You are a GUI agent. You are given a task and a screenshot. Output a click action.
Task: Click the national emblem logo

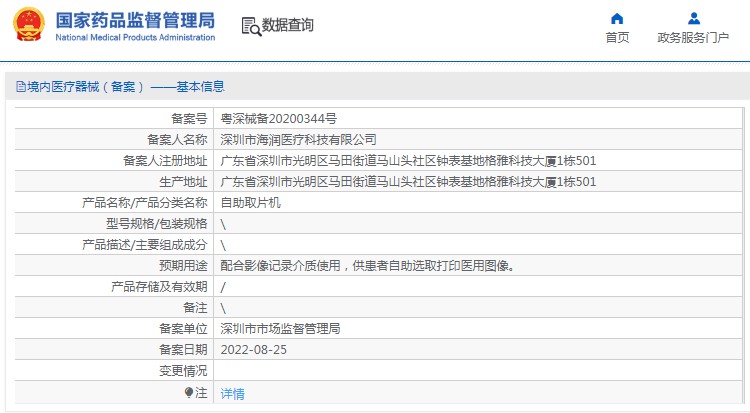(29, 24)
